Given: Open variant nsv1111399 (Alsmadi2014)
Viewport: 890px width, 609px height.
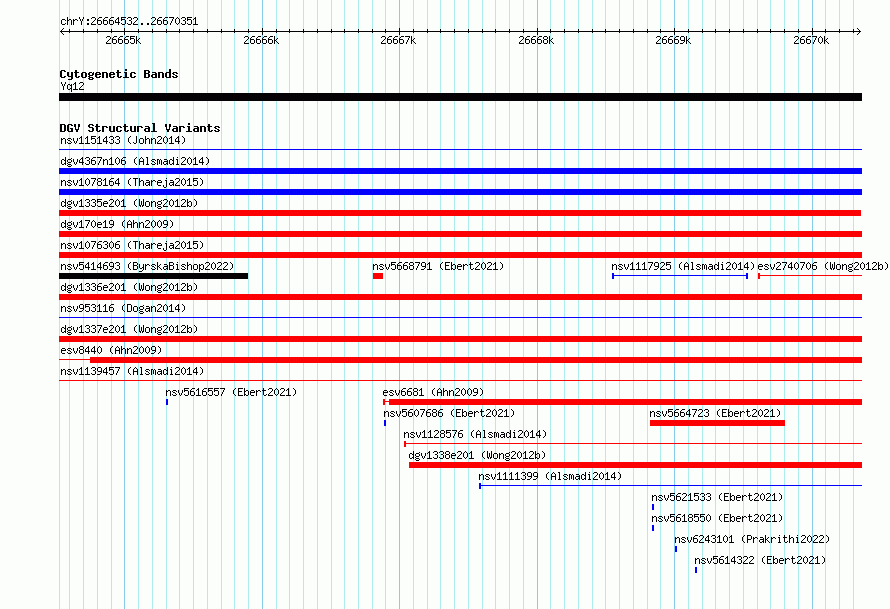Looking at the screenshot, I should (550, 476).
